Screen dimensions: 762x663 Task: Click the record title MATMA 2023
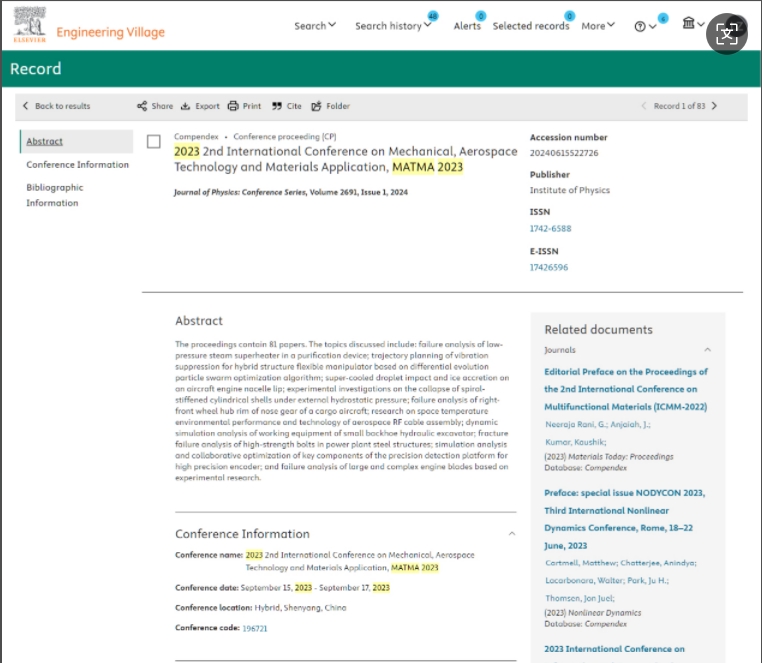click(346, 159)
